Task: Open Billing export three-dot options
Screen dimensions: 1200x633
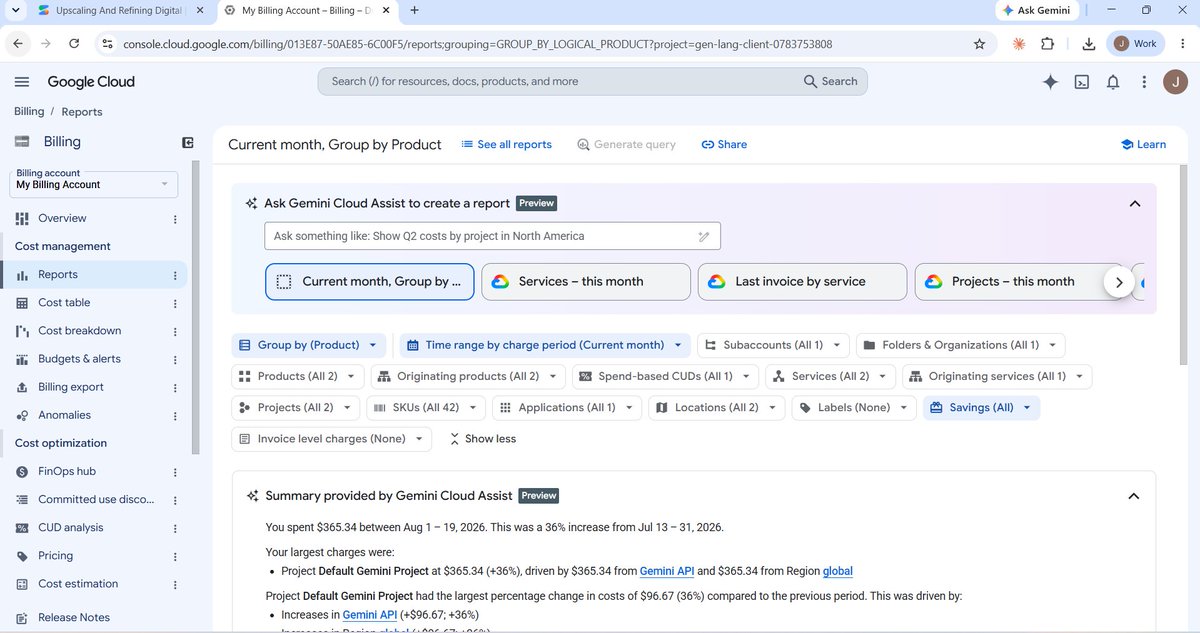Action: point(175,388)
